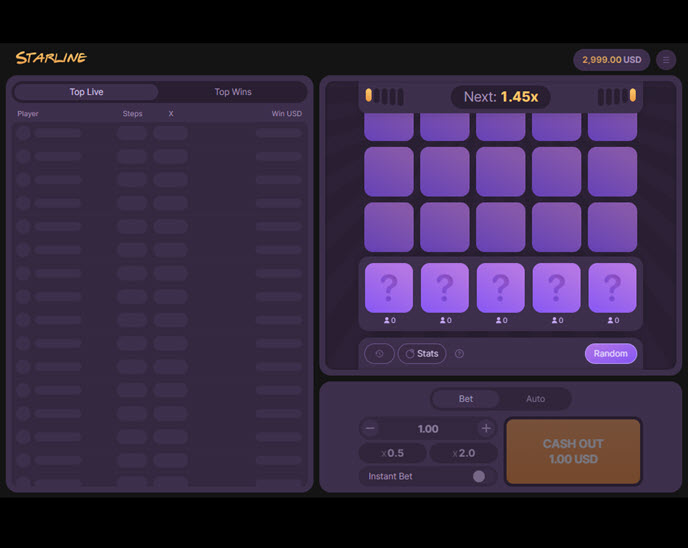Select the Auto betting tab
The width and height of the screenshot is (688, 548).
click(x=535, y=399)
